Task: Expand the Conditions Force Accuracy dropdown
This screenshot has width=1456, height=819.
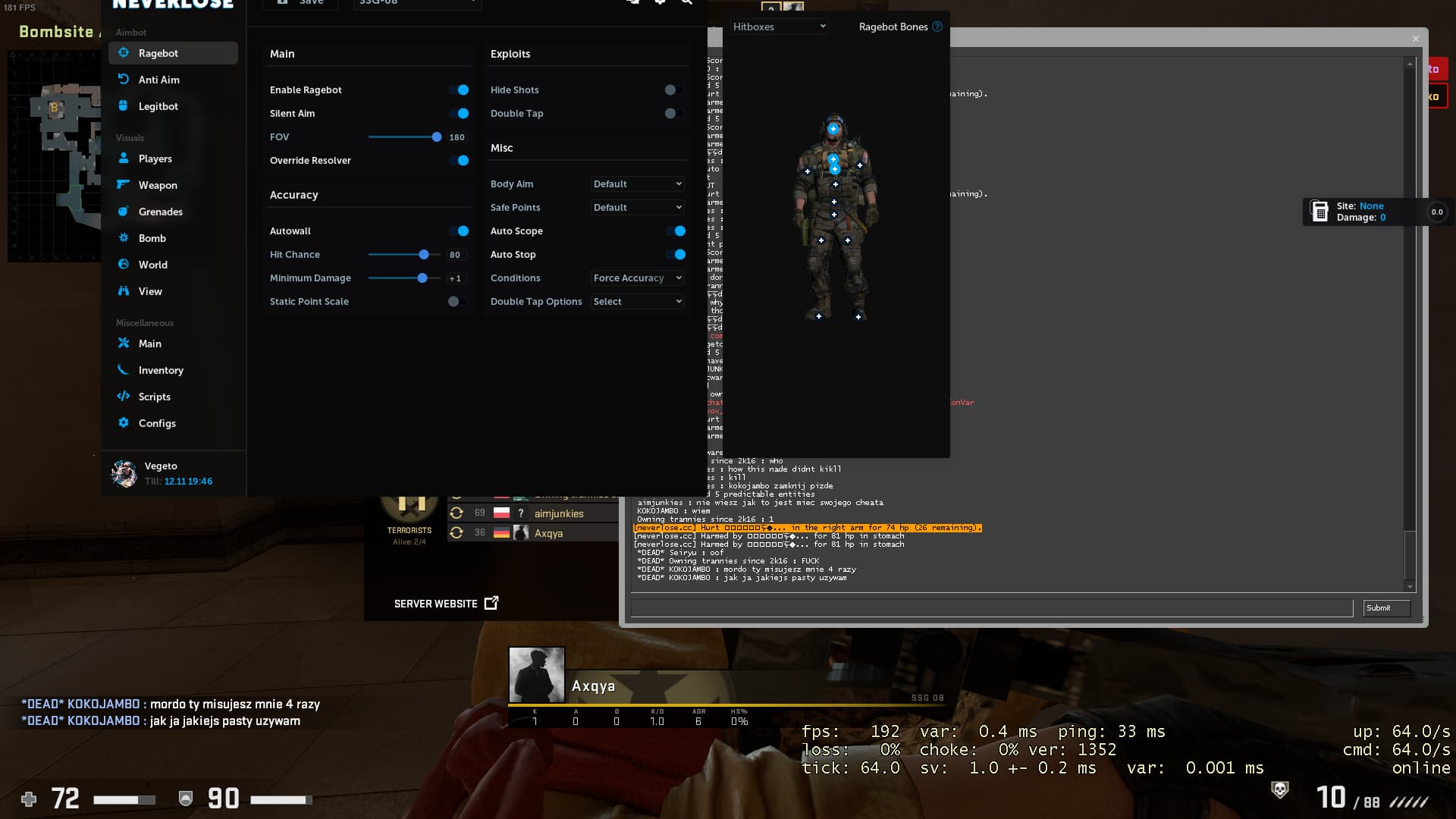Action: click(637, 278)
